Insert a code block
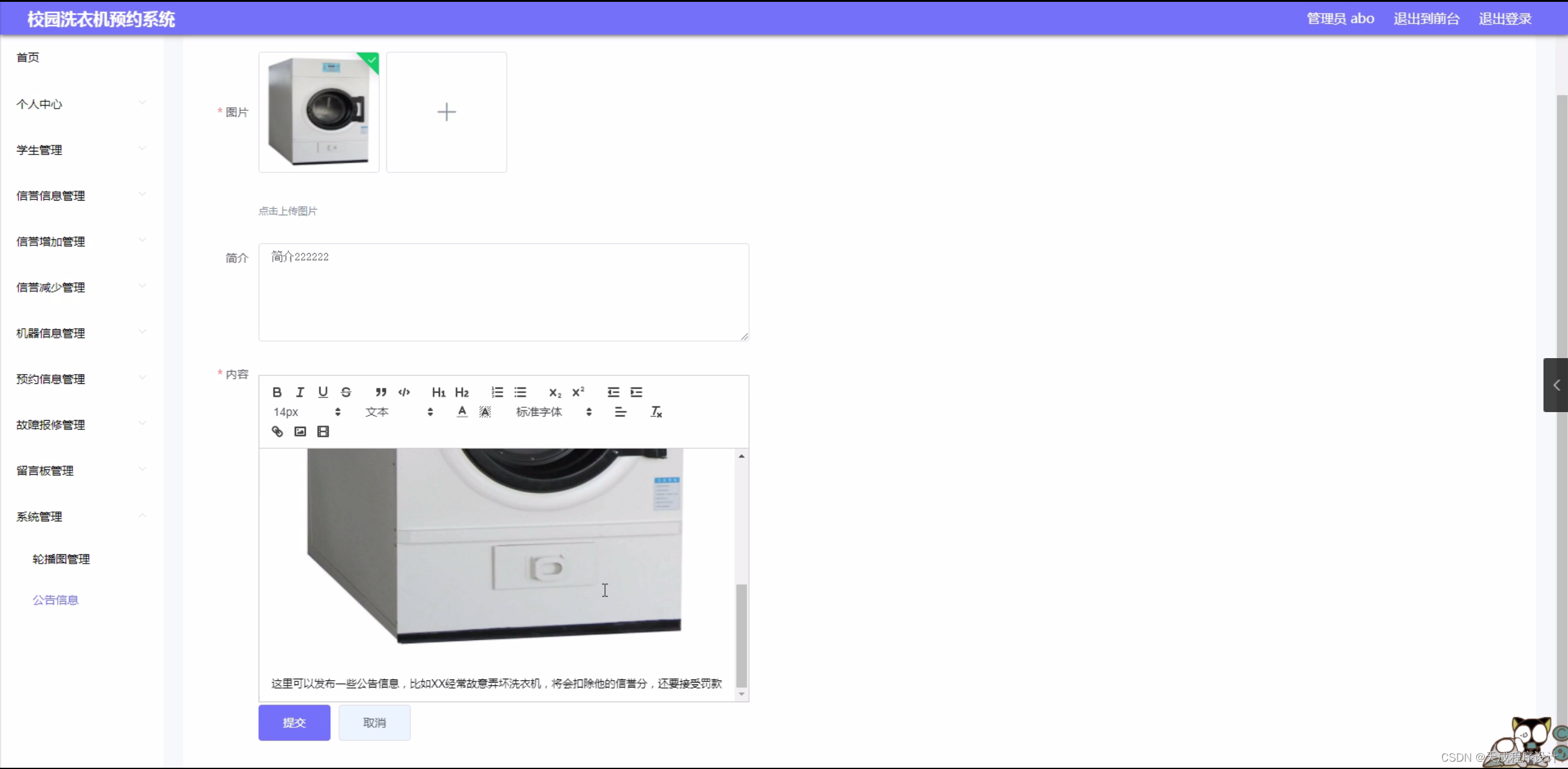This screenshot has width=1568, height=769. click(x=404, y=392)
